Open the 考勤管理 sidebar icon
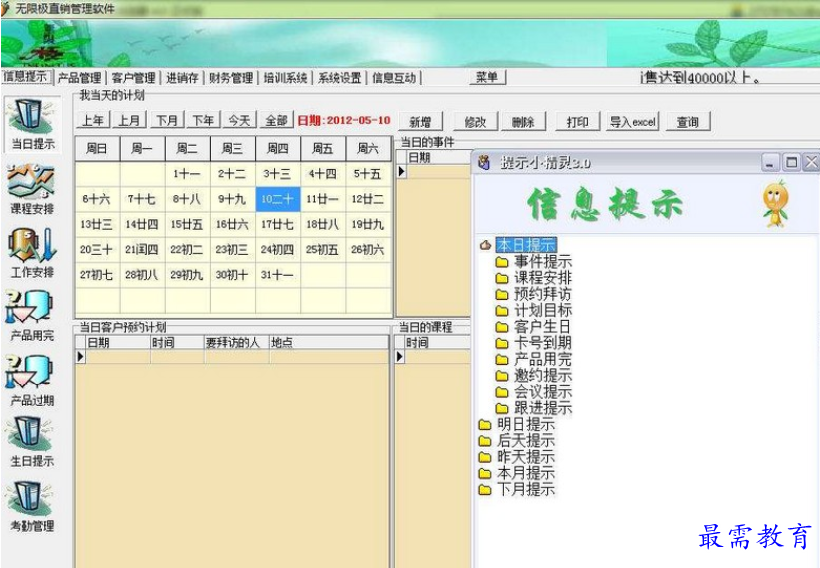Image resolution: width=820 pixels, height=568 pixels. tap(30, 507)
